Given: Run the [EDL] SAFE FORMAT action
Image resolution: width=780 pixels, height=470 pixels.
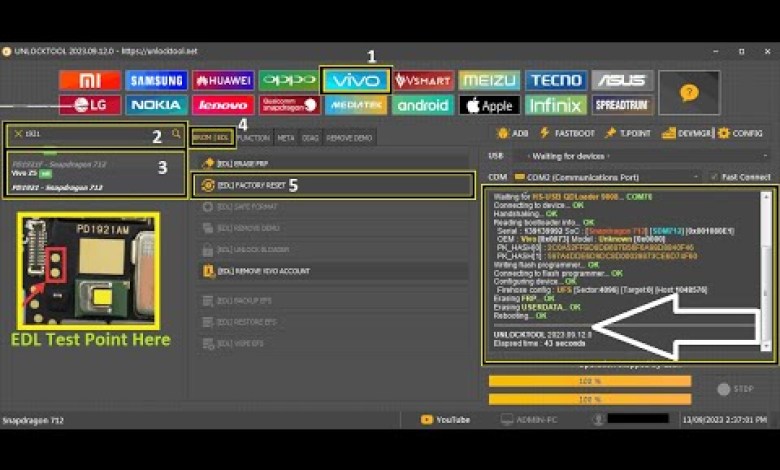Looking at the screenshot, I should click(x=333, y=206).
